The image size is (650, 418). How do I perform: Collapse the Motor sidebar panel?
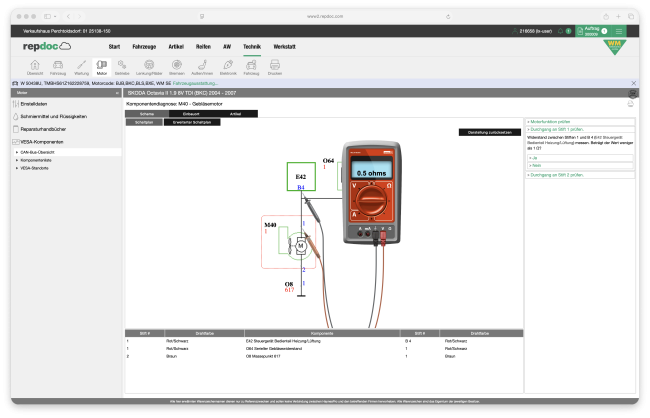point(117,93)
